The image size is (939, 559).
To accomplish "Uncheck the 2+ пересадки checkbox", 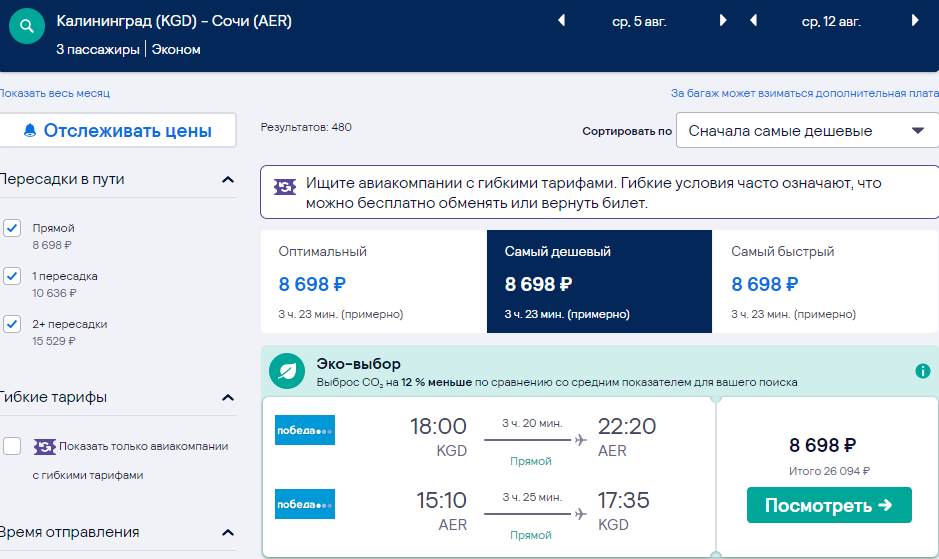I will point(12,324).
